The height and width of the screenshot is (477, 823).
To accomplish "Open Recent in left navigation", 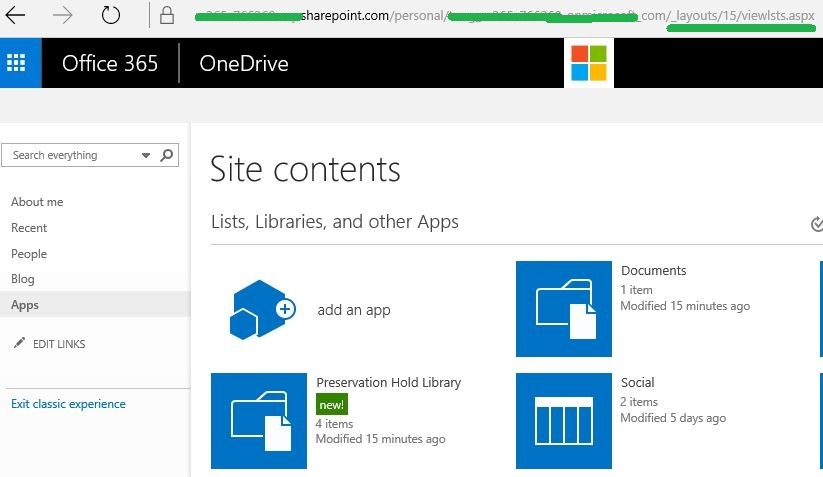I will tap(29, 228).
